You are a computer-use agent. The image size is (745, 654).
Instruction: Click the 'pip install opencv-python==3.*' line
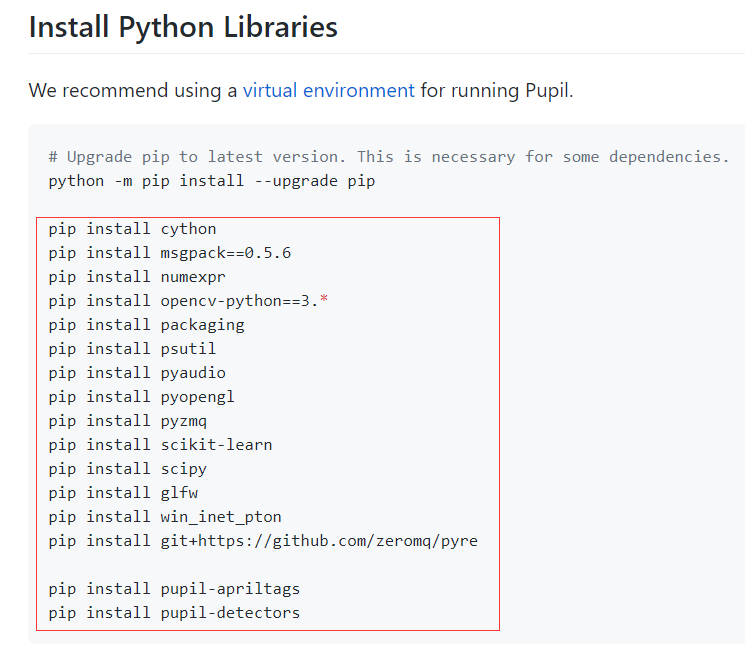click(x=188, y=301)
